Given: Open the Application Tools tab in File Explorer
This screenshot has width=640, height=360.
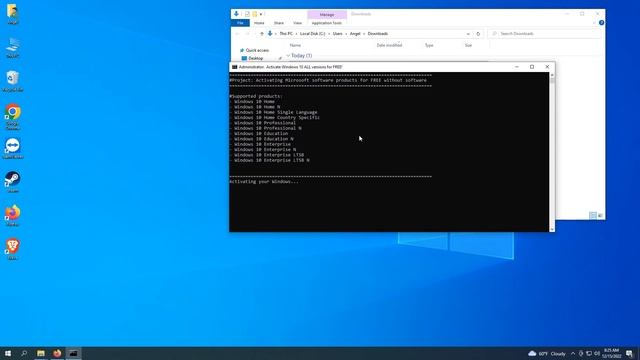Looking at the screenshot, I should click(327, 23).
